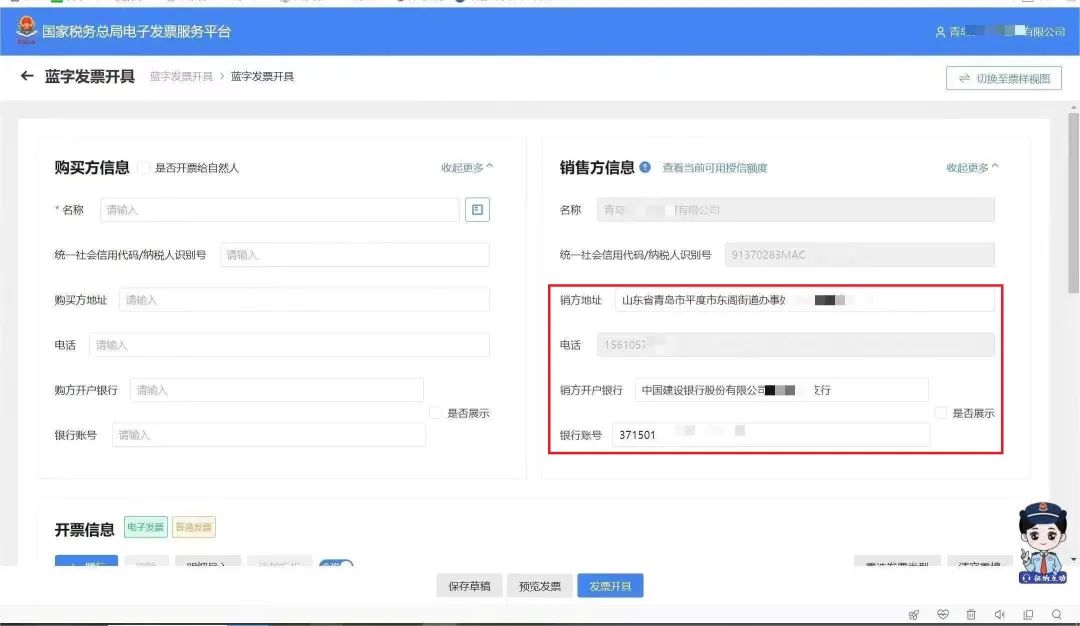
Task: Click the page vertical scrollbar thumb
Action: point(1073,203)
